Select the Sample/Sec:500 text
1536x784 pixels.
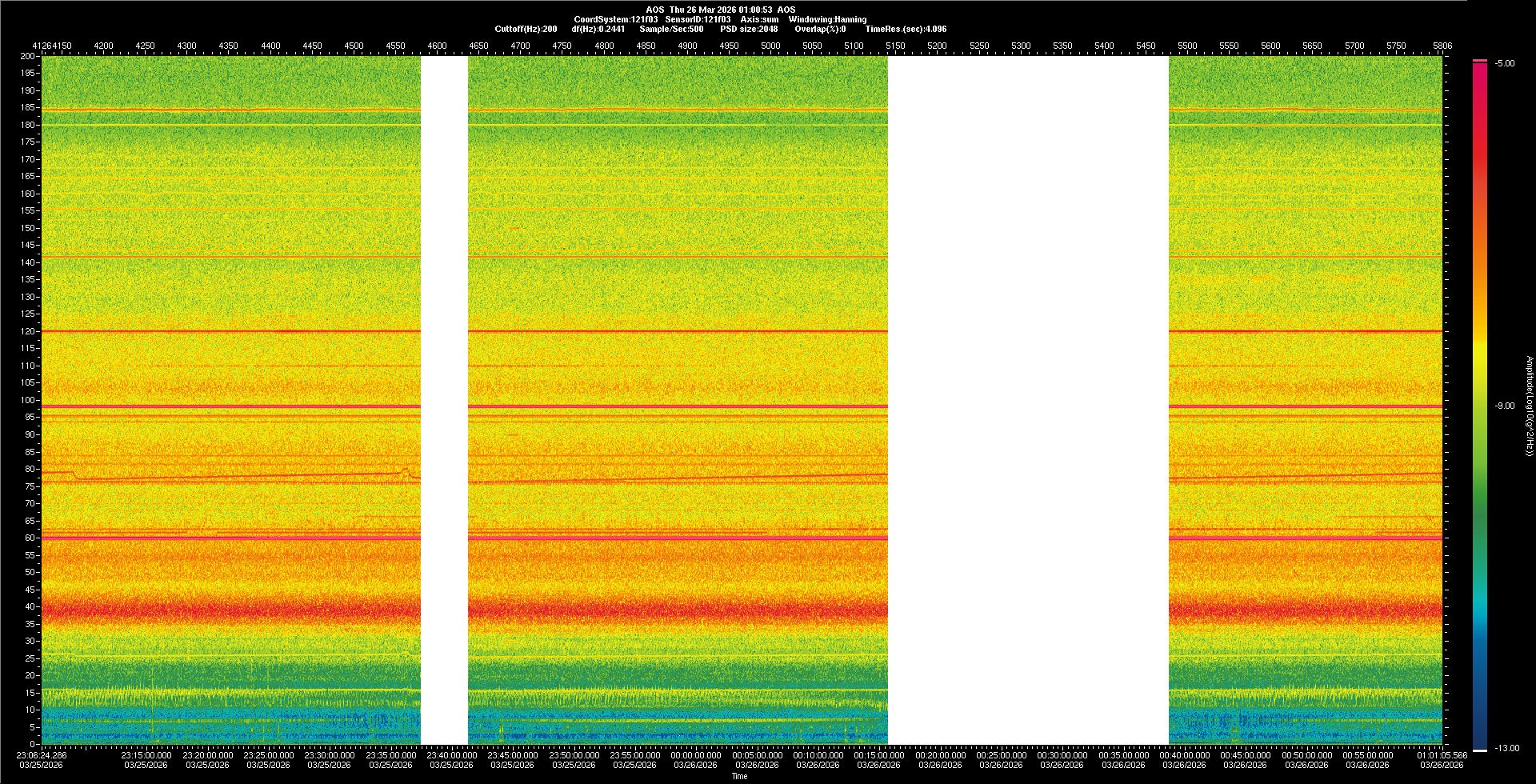671,29
